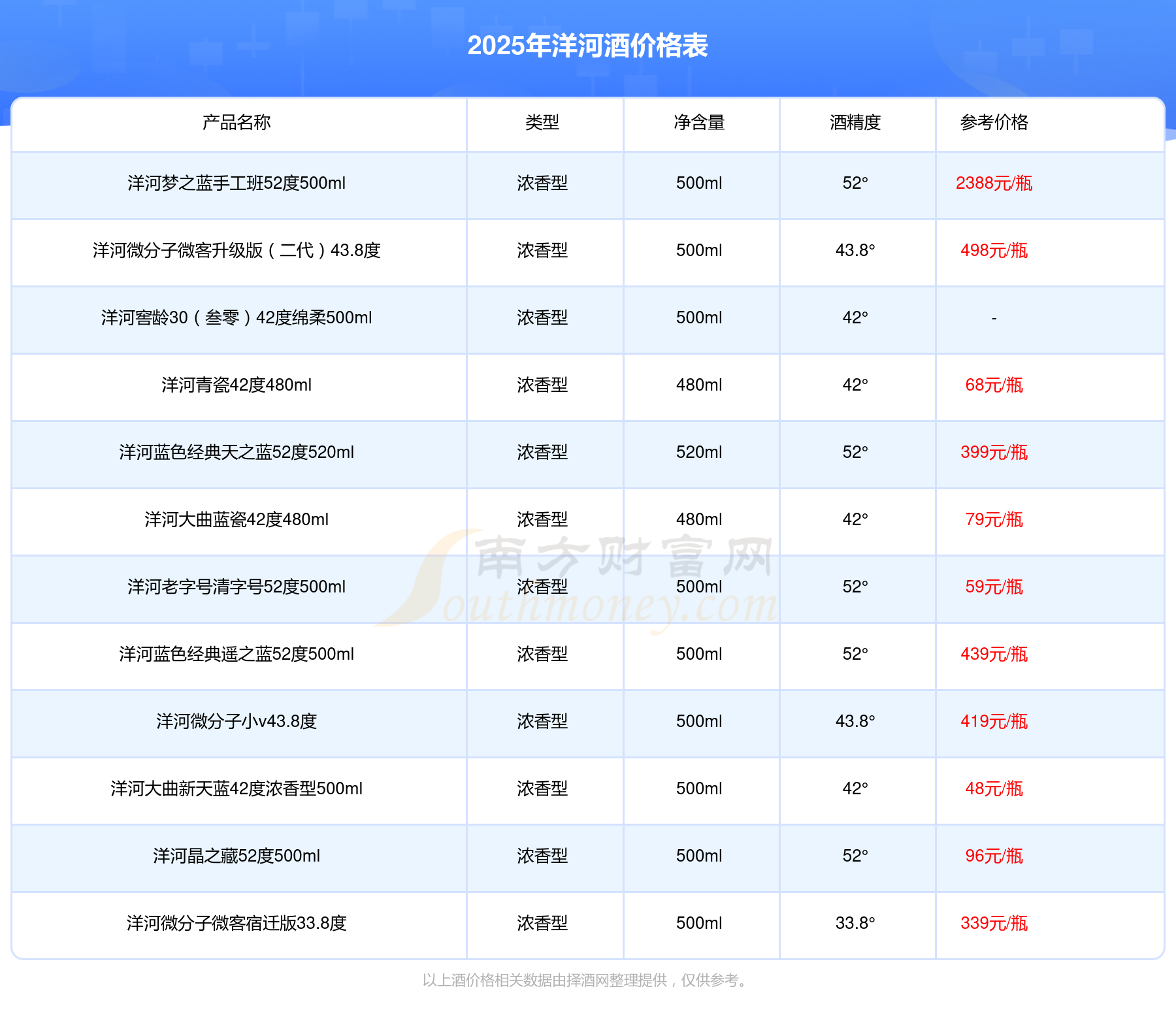Click the 酒精度 column header

855,122
